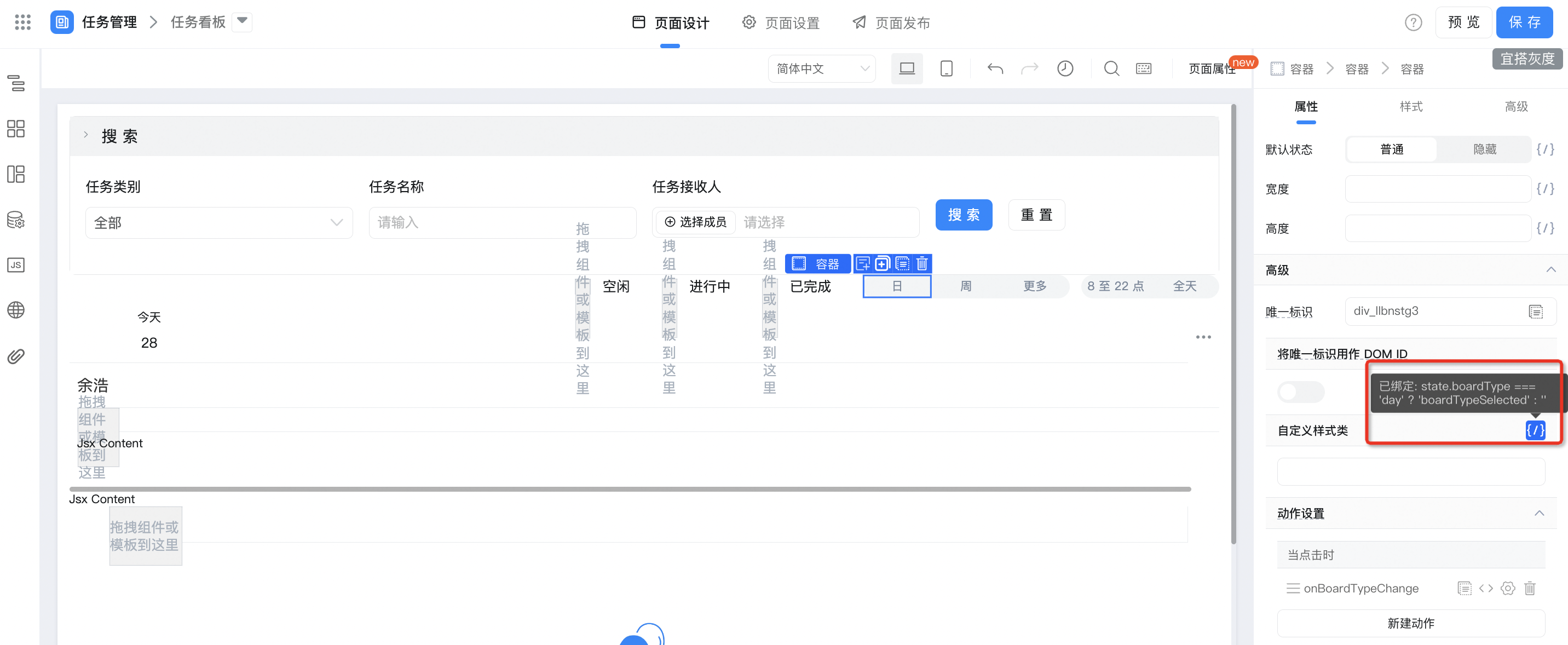Image resolution: width=1568 pixels, height=645 pixels.
Task: Bind variable for 高度 field
Action: tap(1545, 228)
